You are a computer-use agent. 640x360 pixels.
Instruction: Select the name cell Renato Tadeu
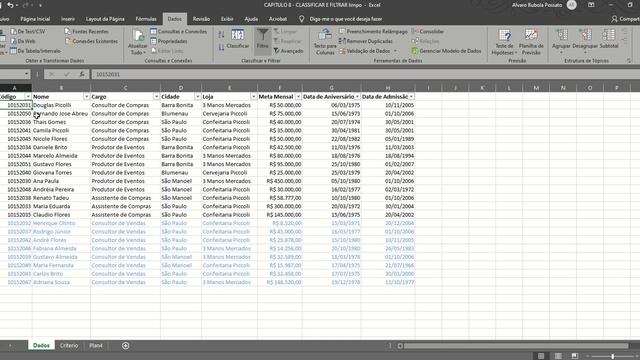pos(61,198)
